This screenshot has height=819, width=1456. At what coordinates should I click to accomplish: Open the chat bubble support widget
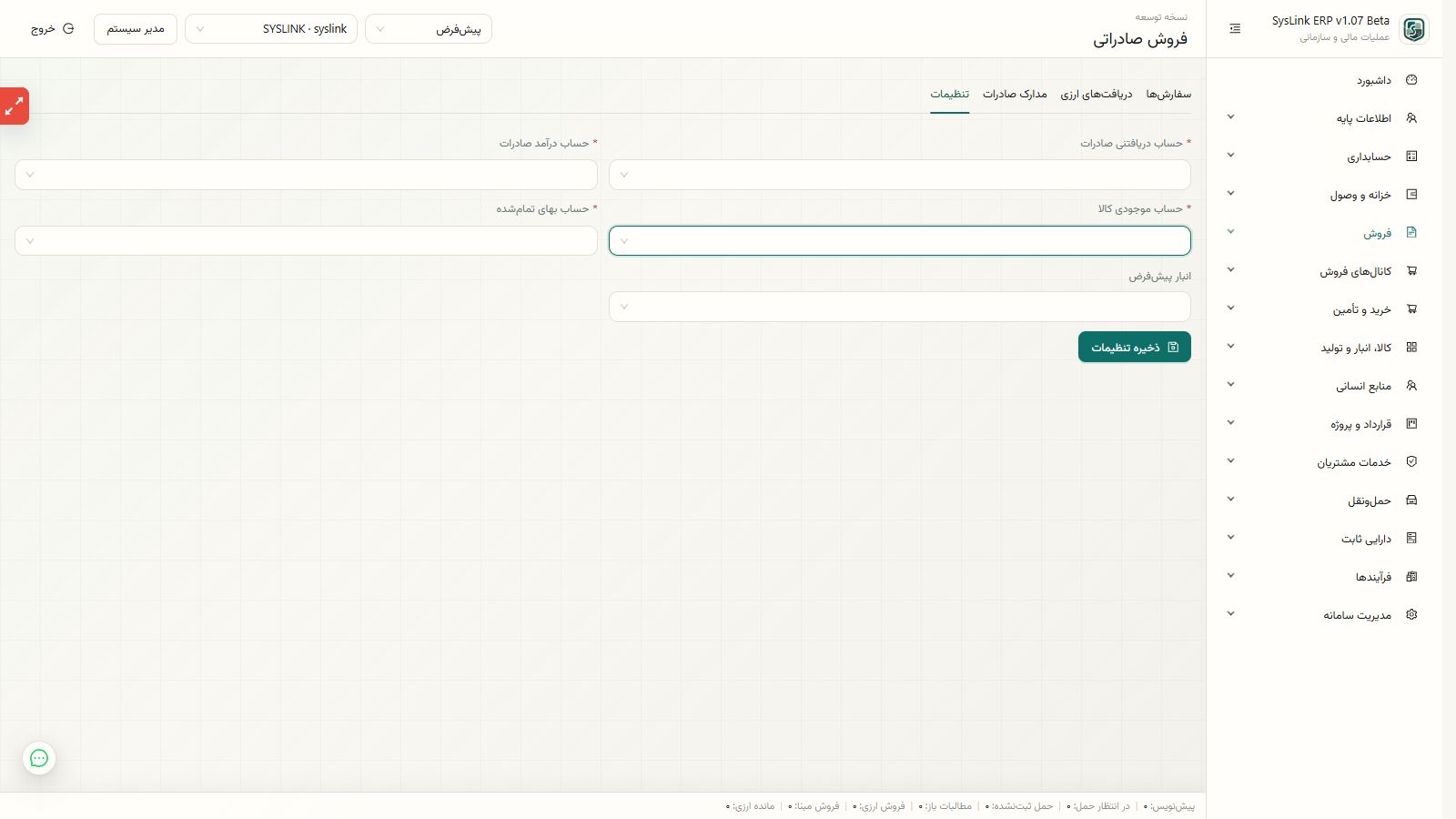[x=39, y=758]
